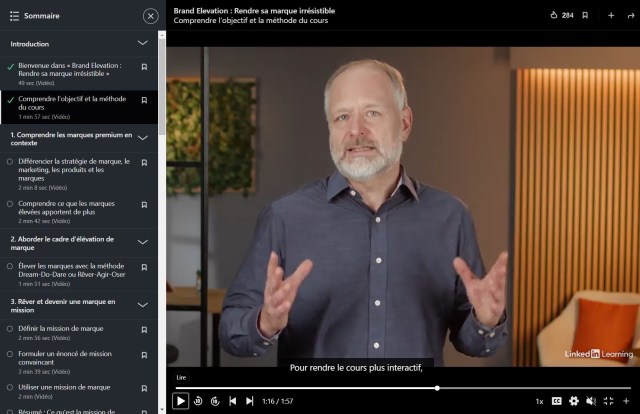The height and width of the screenshot is (414, 640).
Task: Bookmark the course in the top bar
Action: (585, 15)
